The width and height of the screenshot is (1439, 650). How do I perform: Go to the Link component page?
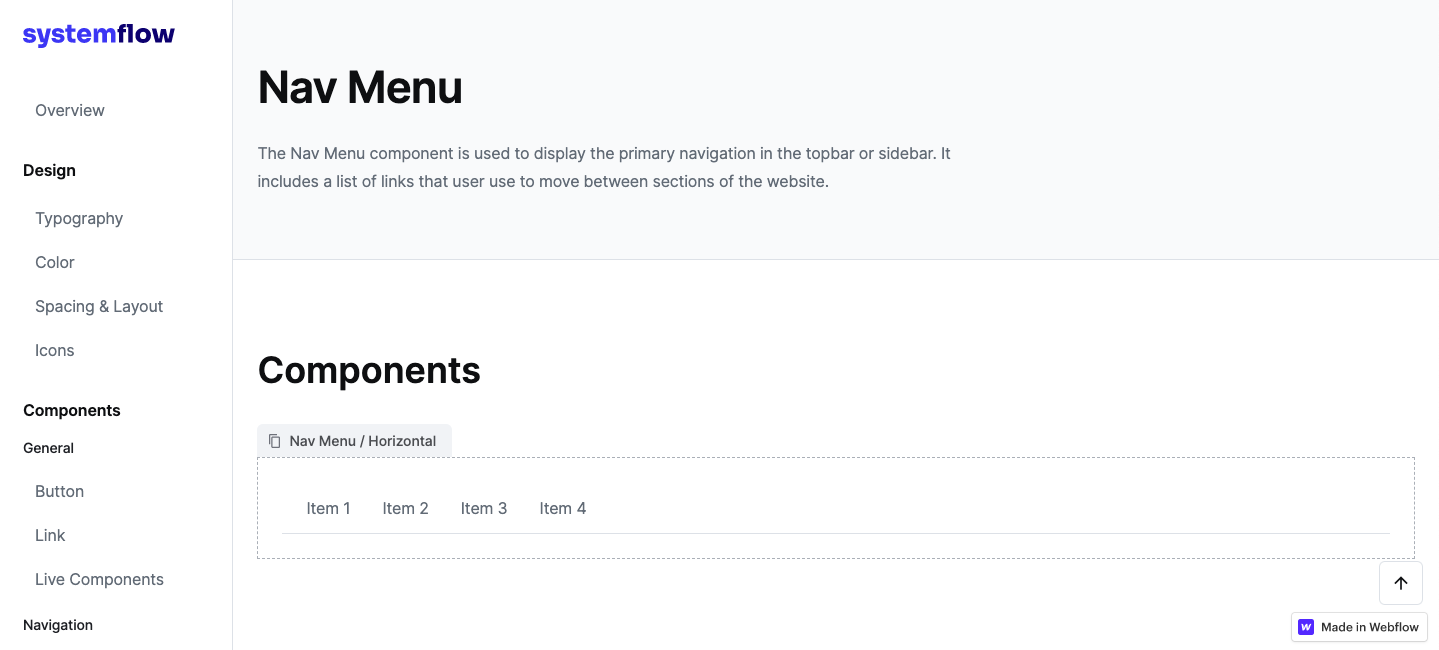[50, 535]
